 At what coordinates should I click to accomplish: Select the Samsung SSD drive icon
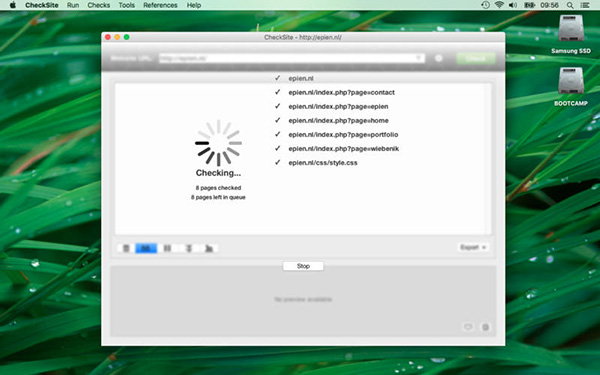coord(571,28)
